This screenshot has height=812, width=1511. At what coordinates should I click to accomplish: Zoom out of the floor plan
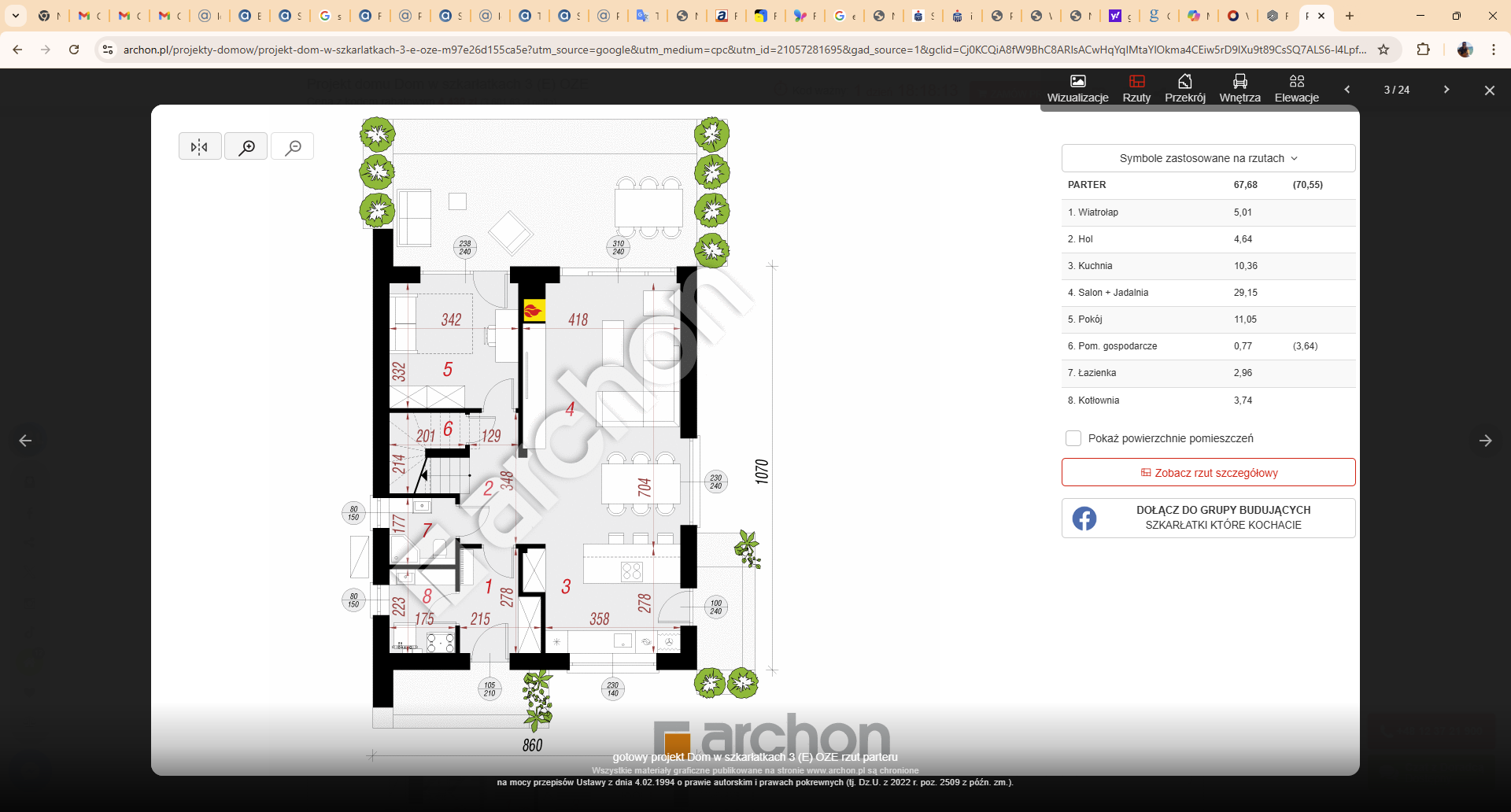pyautogui.click(x=293, y=146)
